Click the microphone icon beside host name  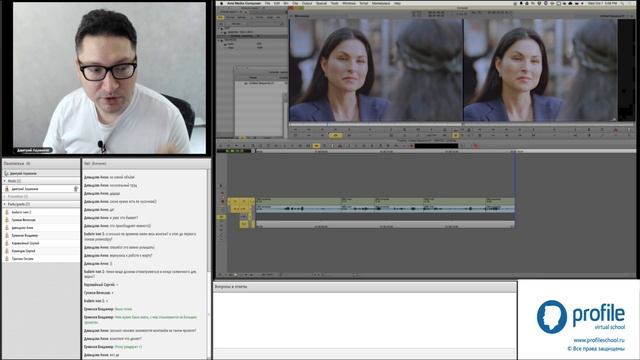point(76,189)
